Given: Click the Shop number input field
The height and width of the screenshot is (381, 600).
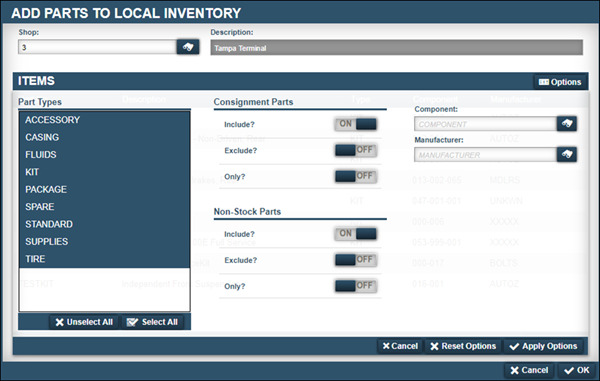Looking at the screenshot, I should click(x=97, y=47).
